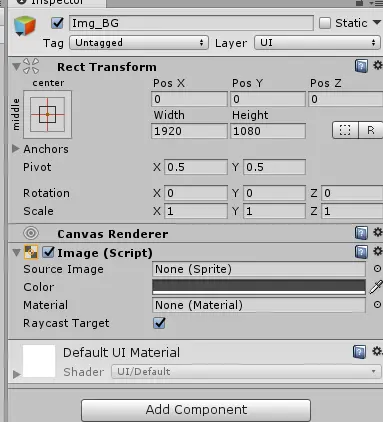The height and width of the screenshot is (422, 383).
Task: Click the Source Image None (Sprite) field
Action: [259, 269]
